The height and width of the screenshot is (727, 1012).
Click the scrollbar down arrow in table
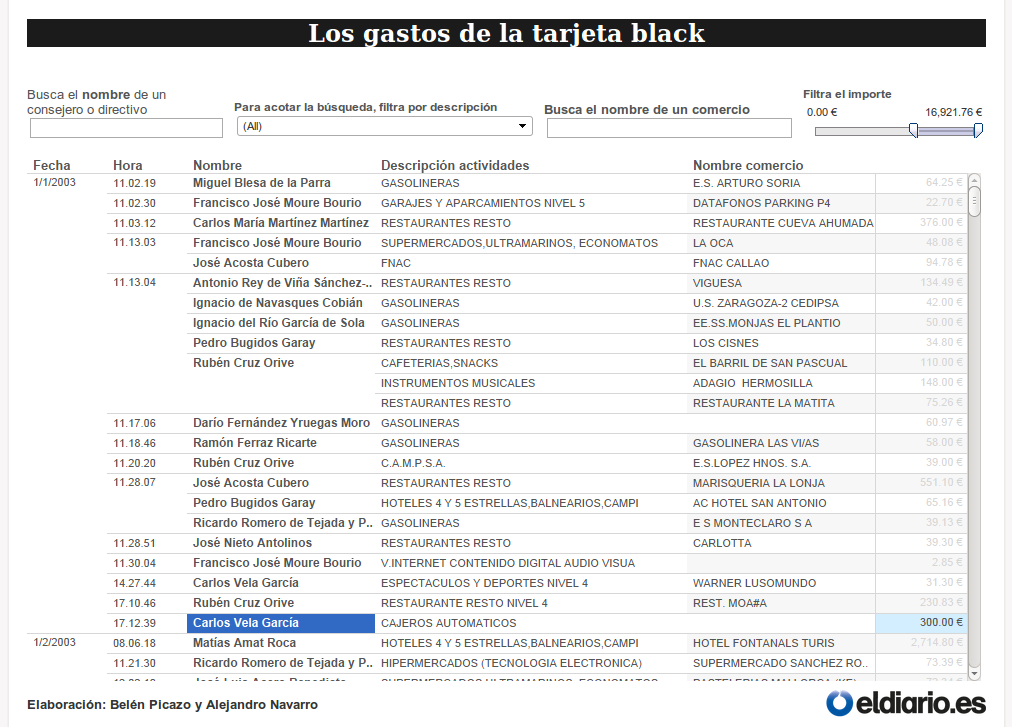pyautogui.click(x=974, y=673)
